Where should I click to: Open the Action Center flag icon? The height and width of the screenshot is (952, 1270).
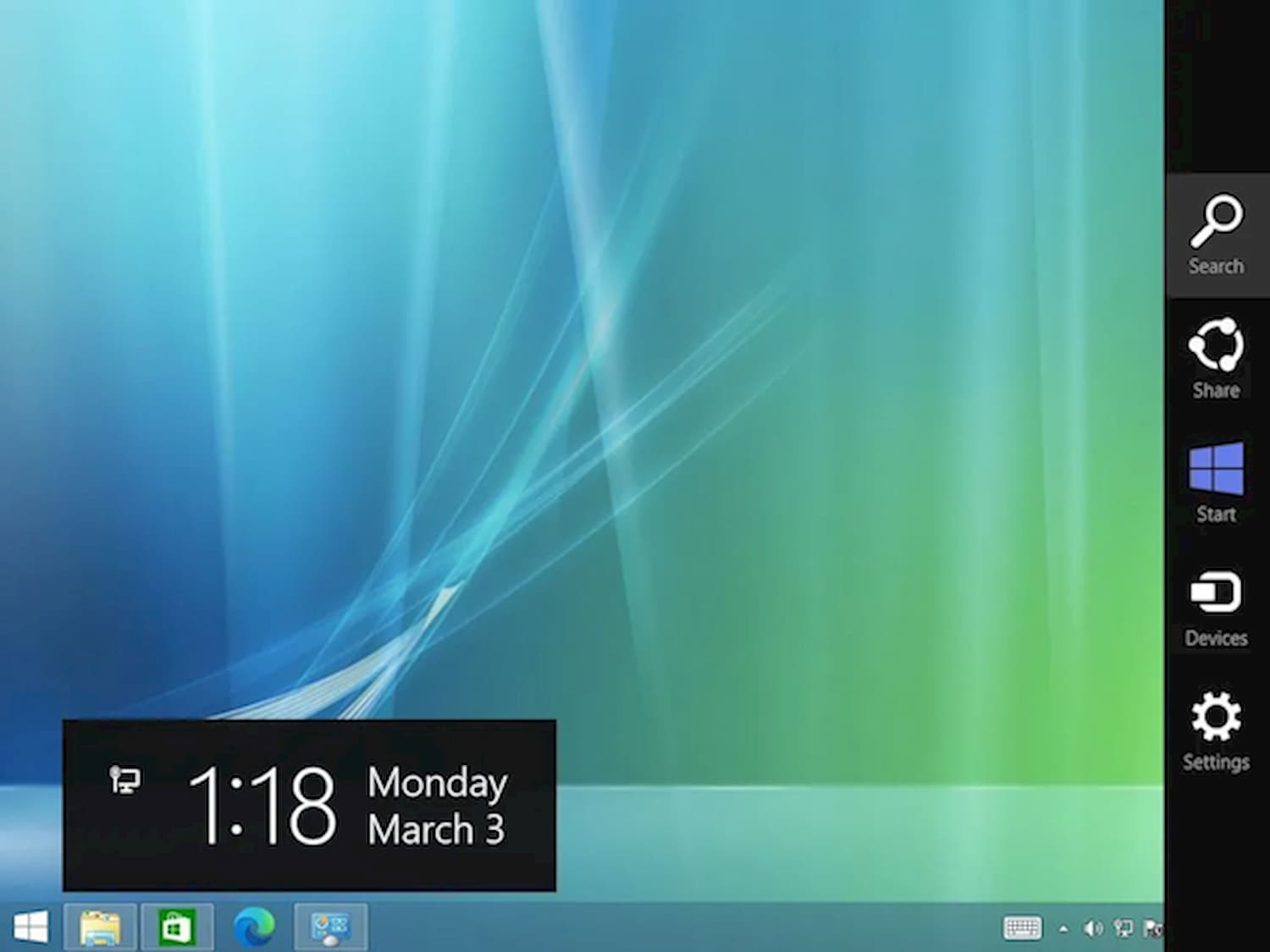(x=1153, y=928)
